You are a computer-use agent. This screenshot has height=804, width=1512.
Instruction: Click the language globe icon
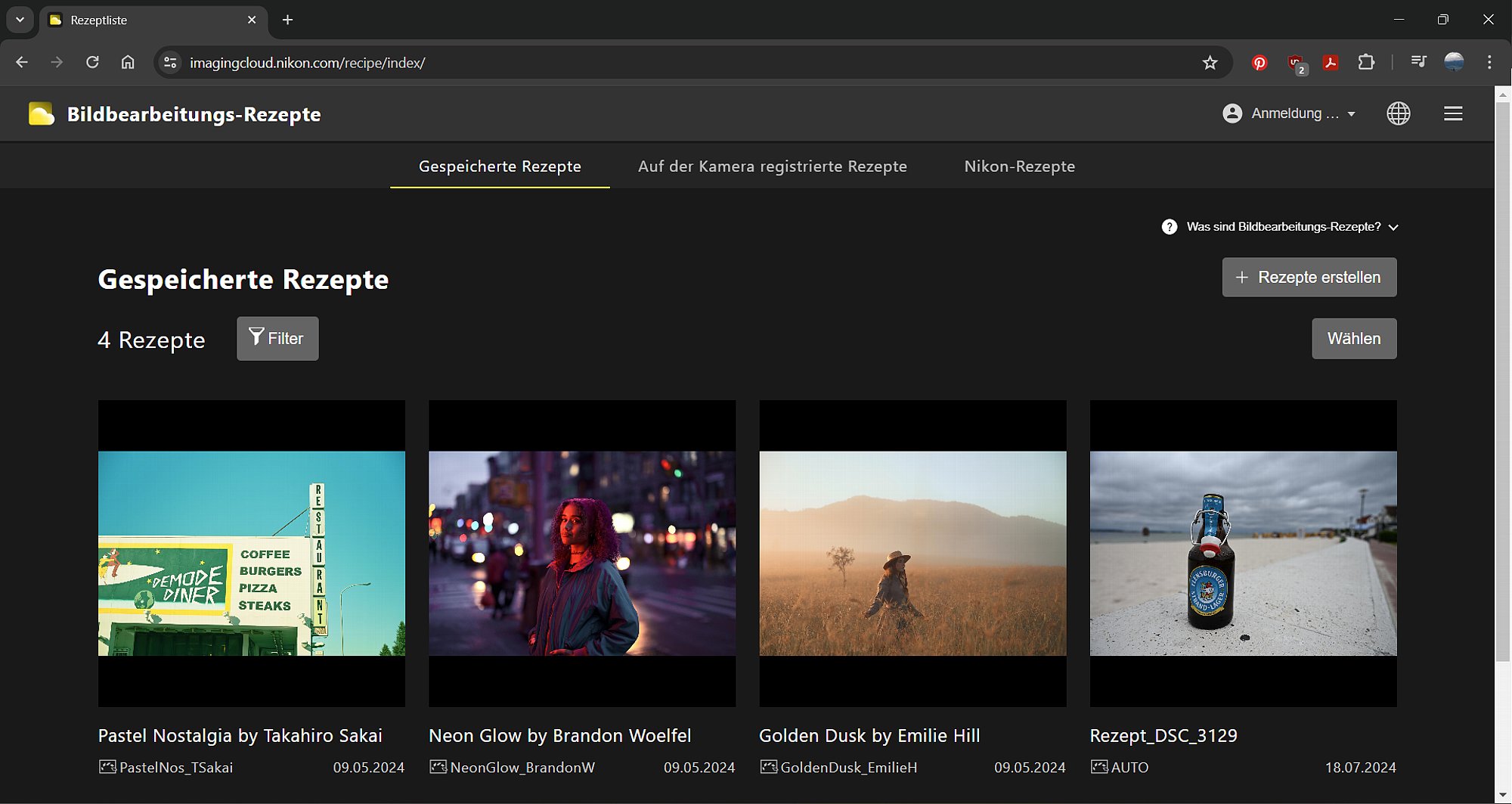[x=1398, y=113]
